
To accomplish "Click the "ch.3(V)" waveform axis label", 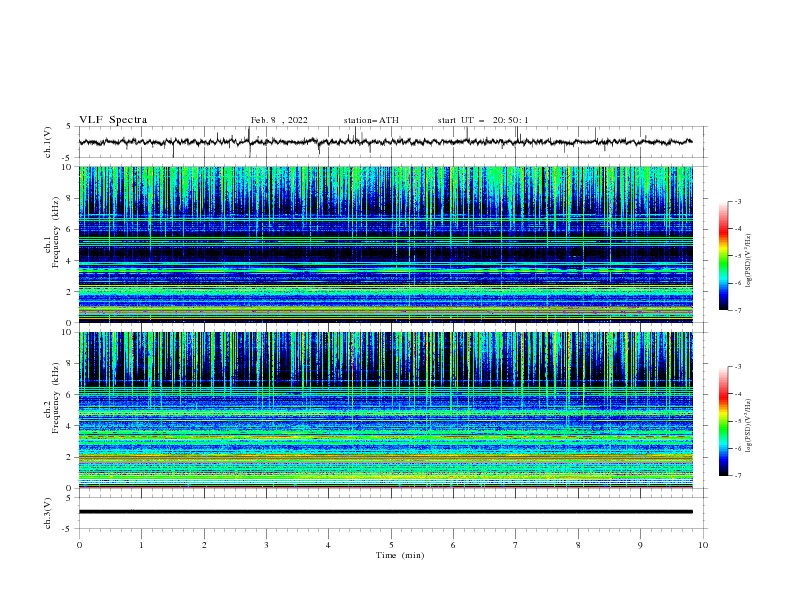I will (x=48, y=513).
